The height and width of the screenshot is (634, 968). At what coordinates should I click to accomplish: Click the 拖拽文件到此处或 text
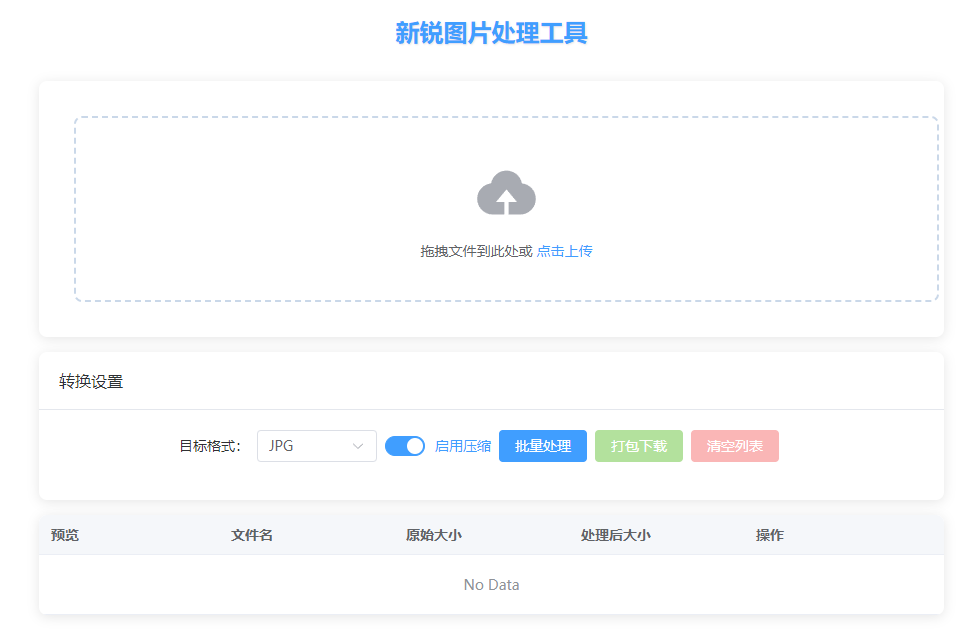coord(476,251)
